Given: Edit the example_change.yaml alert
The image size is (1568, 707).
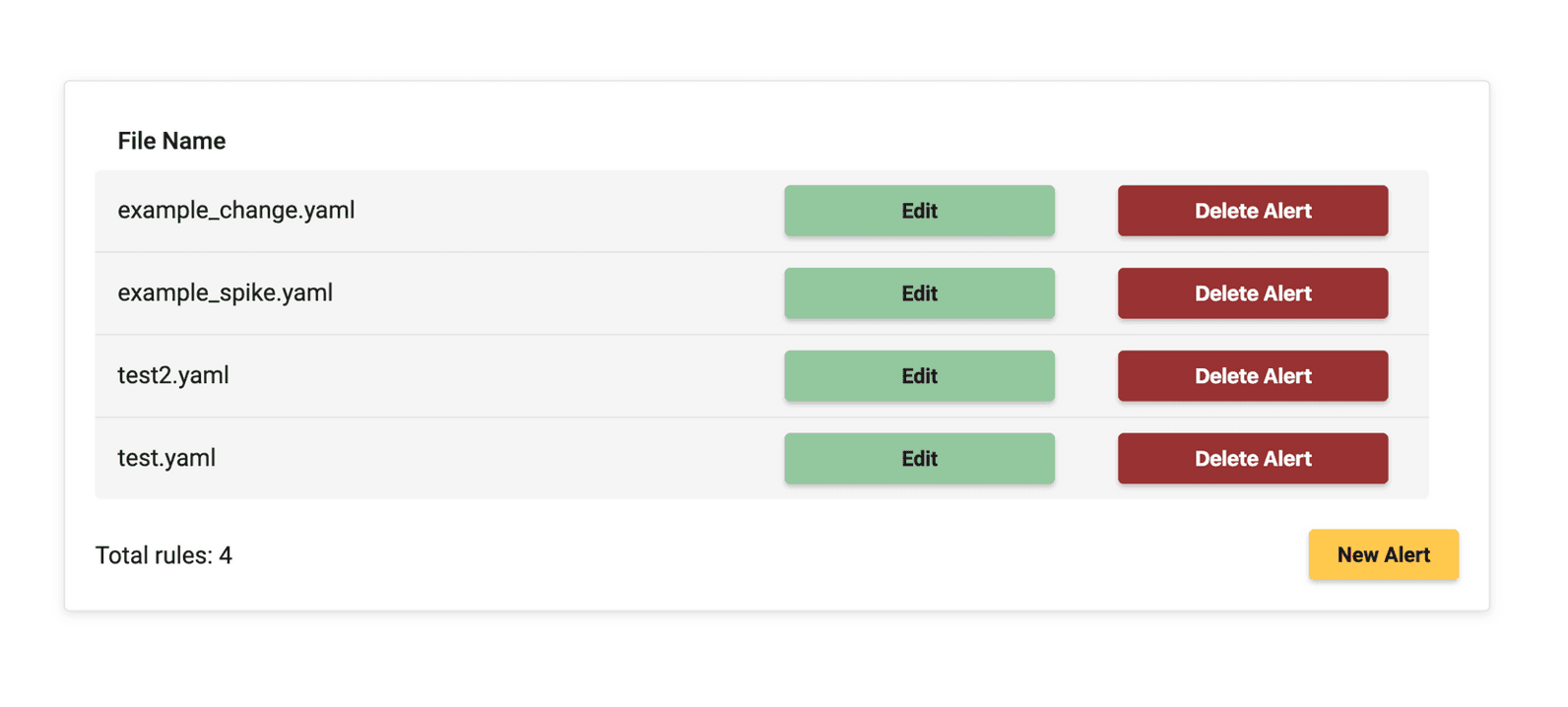Looking at the screenshot, I should click(x=919, y=211).
